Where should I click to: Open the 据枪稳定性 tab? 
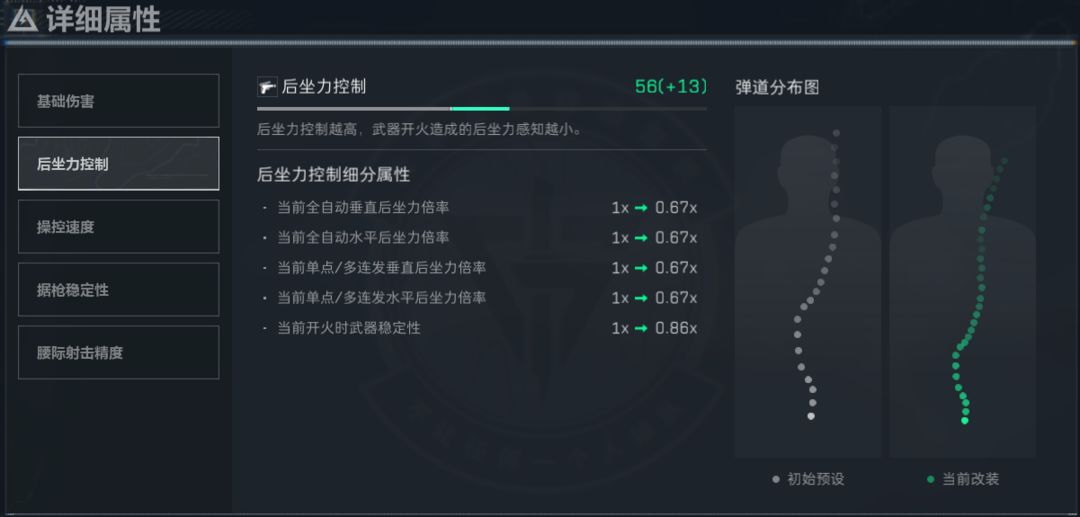point(118,290)
